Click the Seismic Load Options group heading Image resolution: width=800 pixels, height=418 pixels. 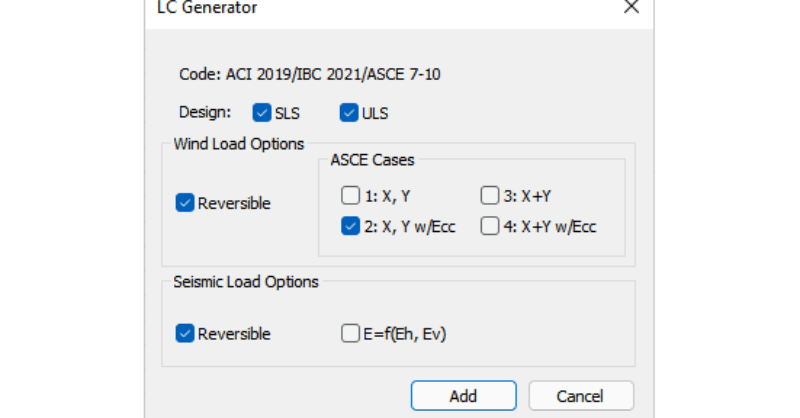tap(246, 282)
